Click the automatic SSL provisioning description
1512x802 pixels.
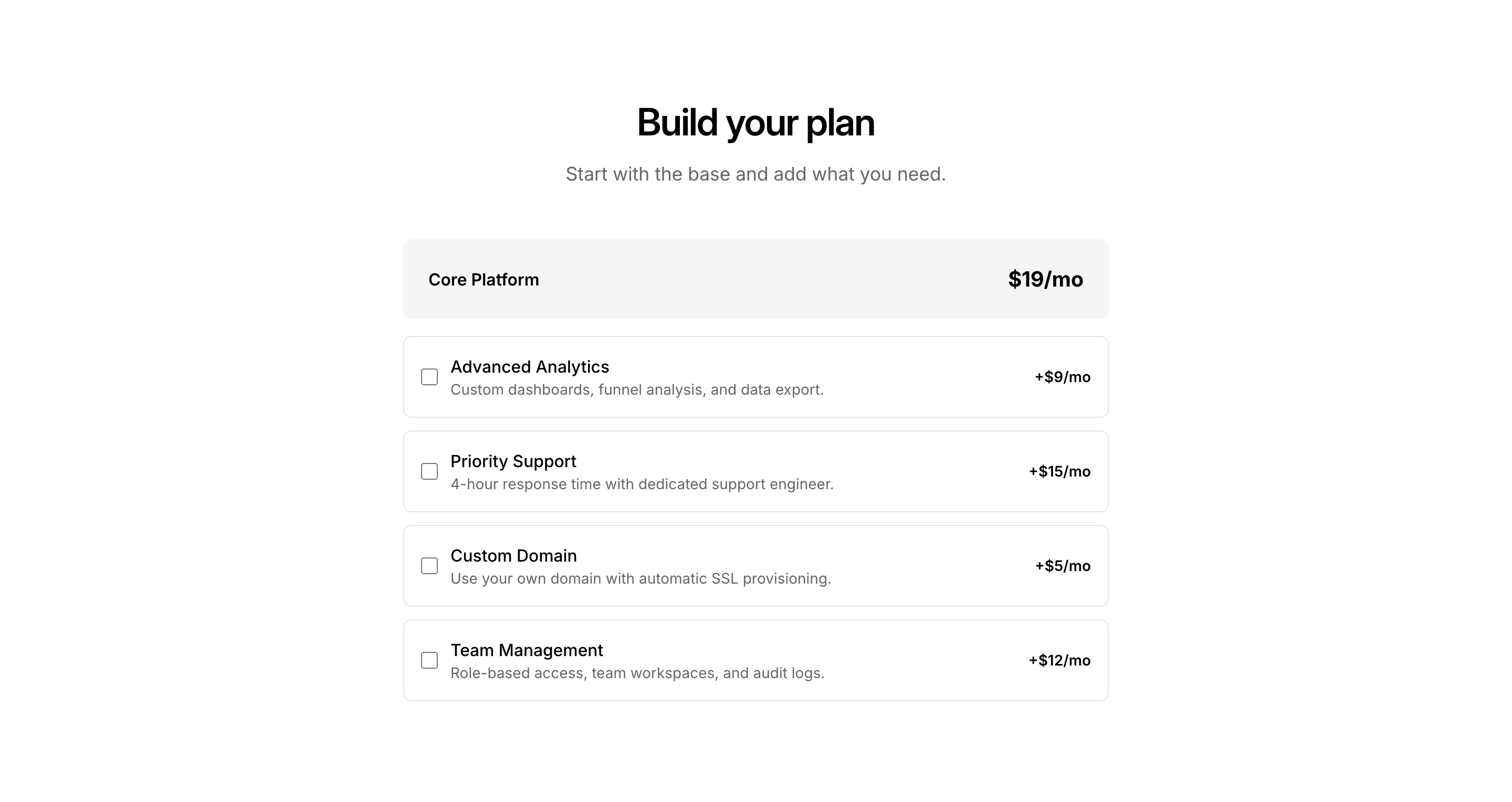(x=640, y=578)
